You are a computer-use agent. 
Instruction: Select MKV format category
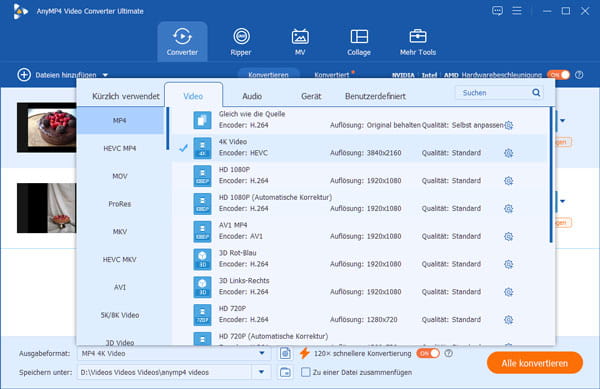coord(120,232)
